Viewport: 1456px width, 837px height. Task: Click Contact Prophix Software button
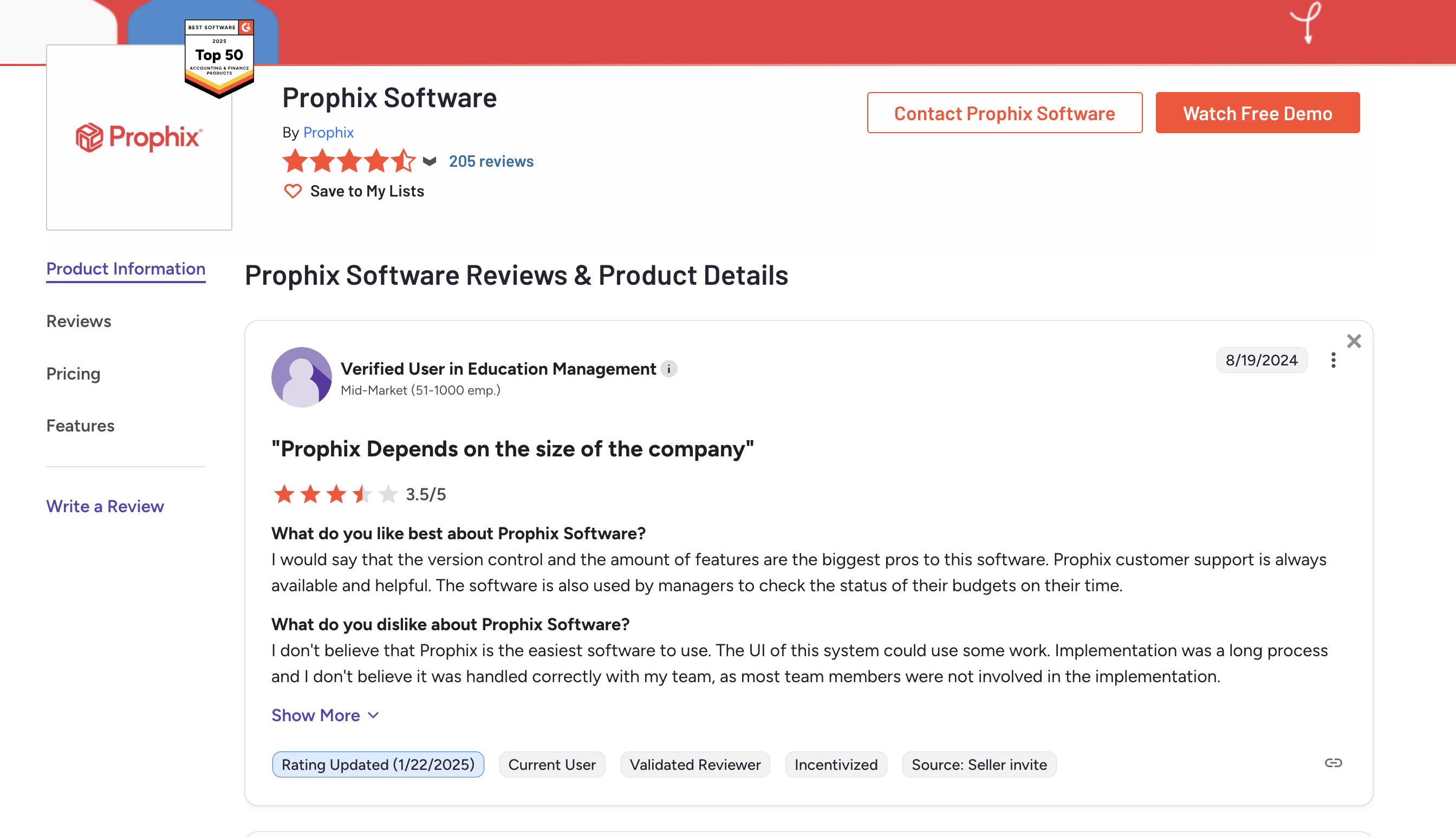coord(1005,113)
